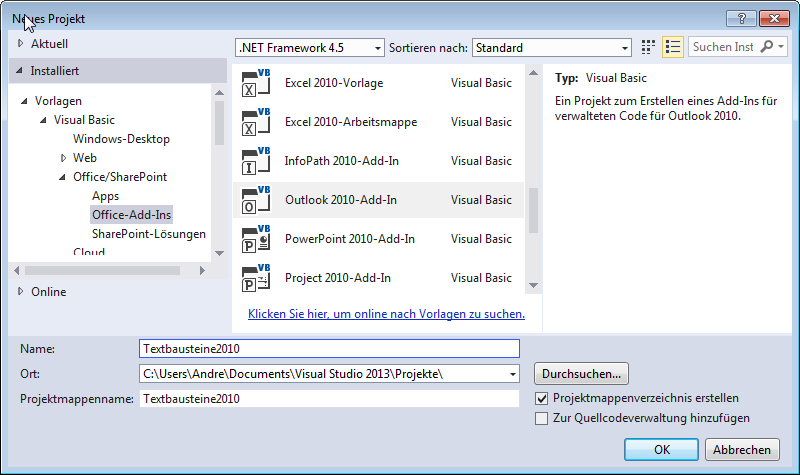Select the Apps tree item
Image resolution: width=800 pixels, height=475 pixels.
(x=106, y=196)
